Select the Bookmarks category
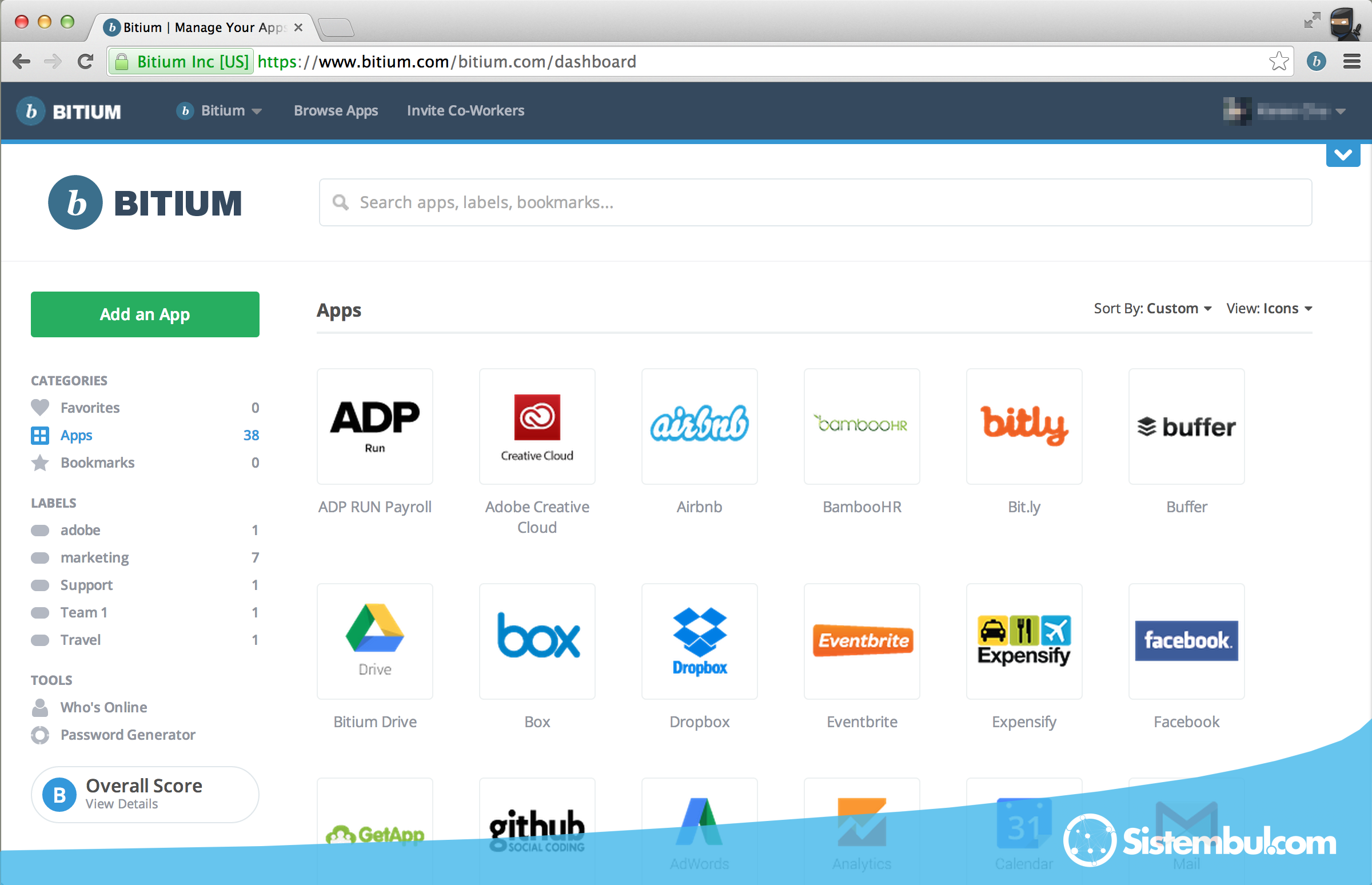Image resolution: width=1372 pixels, height=885 pixels. tap(145, 463)
